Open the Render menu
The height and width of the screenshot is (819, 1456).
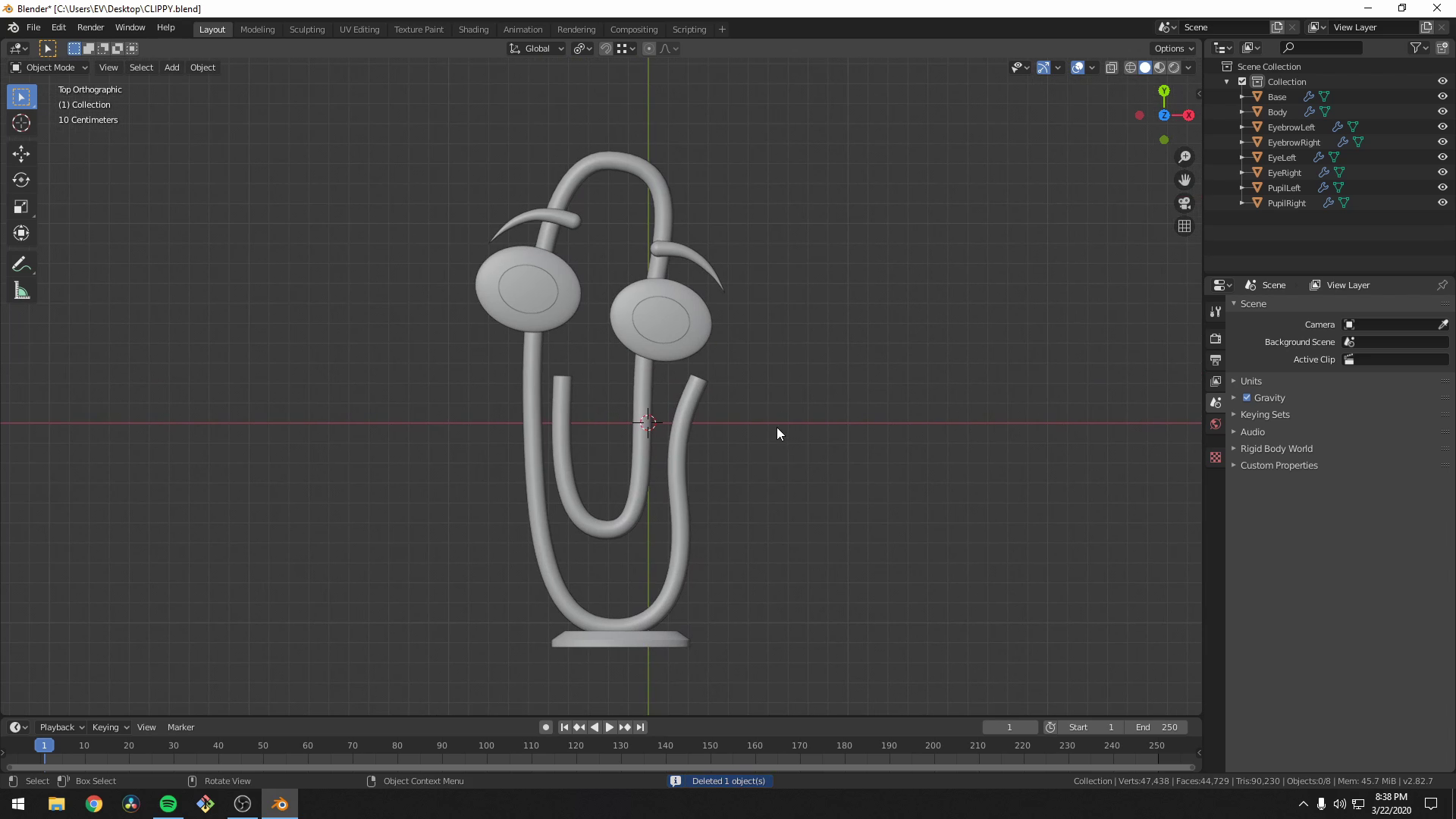coord(90,27)
